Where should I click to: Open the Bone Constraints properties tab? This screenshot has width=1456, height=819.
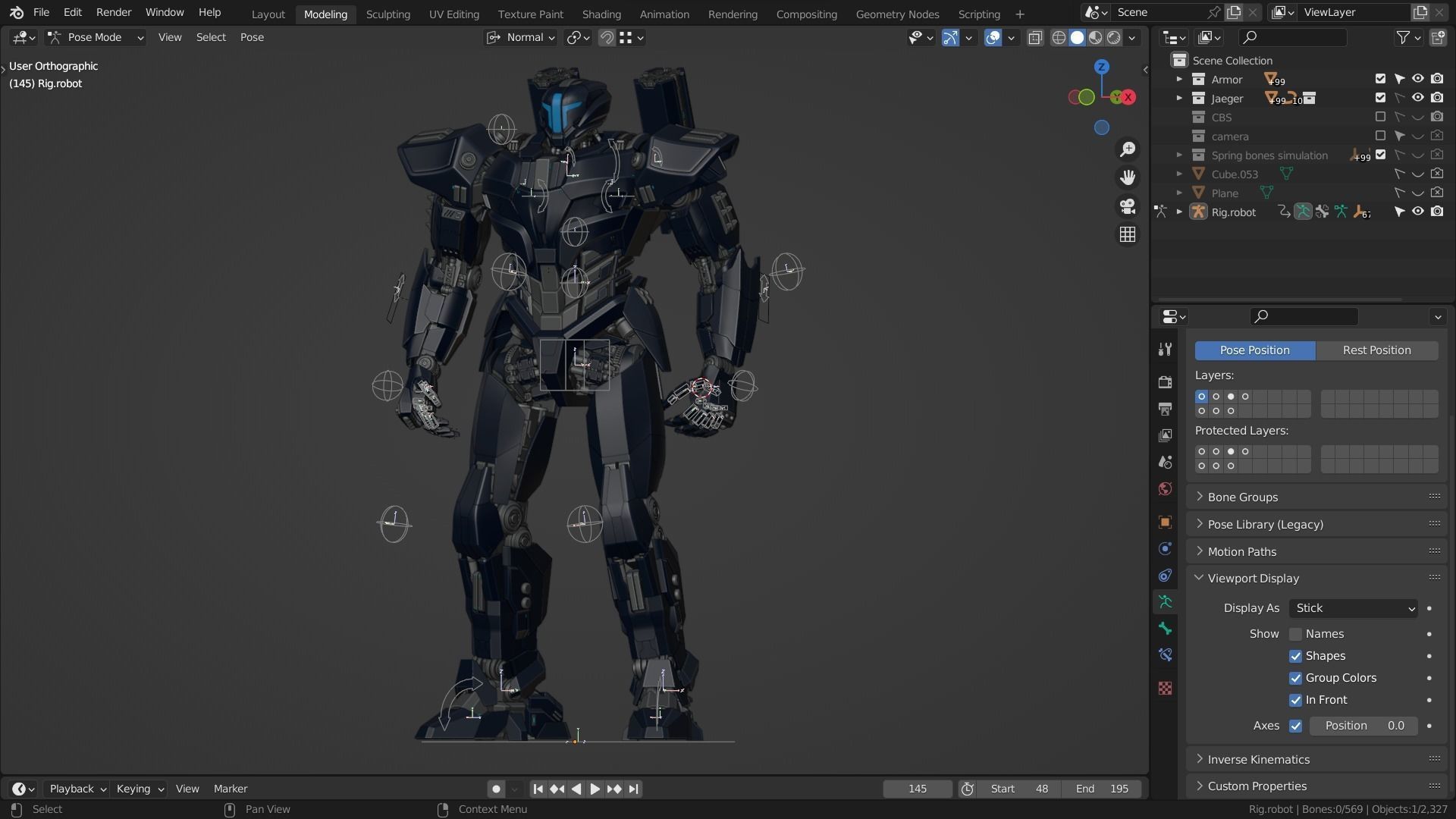pyautogui.click(x=1166, y=655)
